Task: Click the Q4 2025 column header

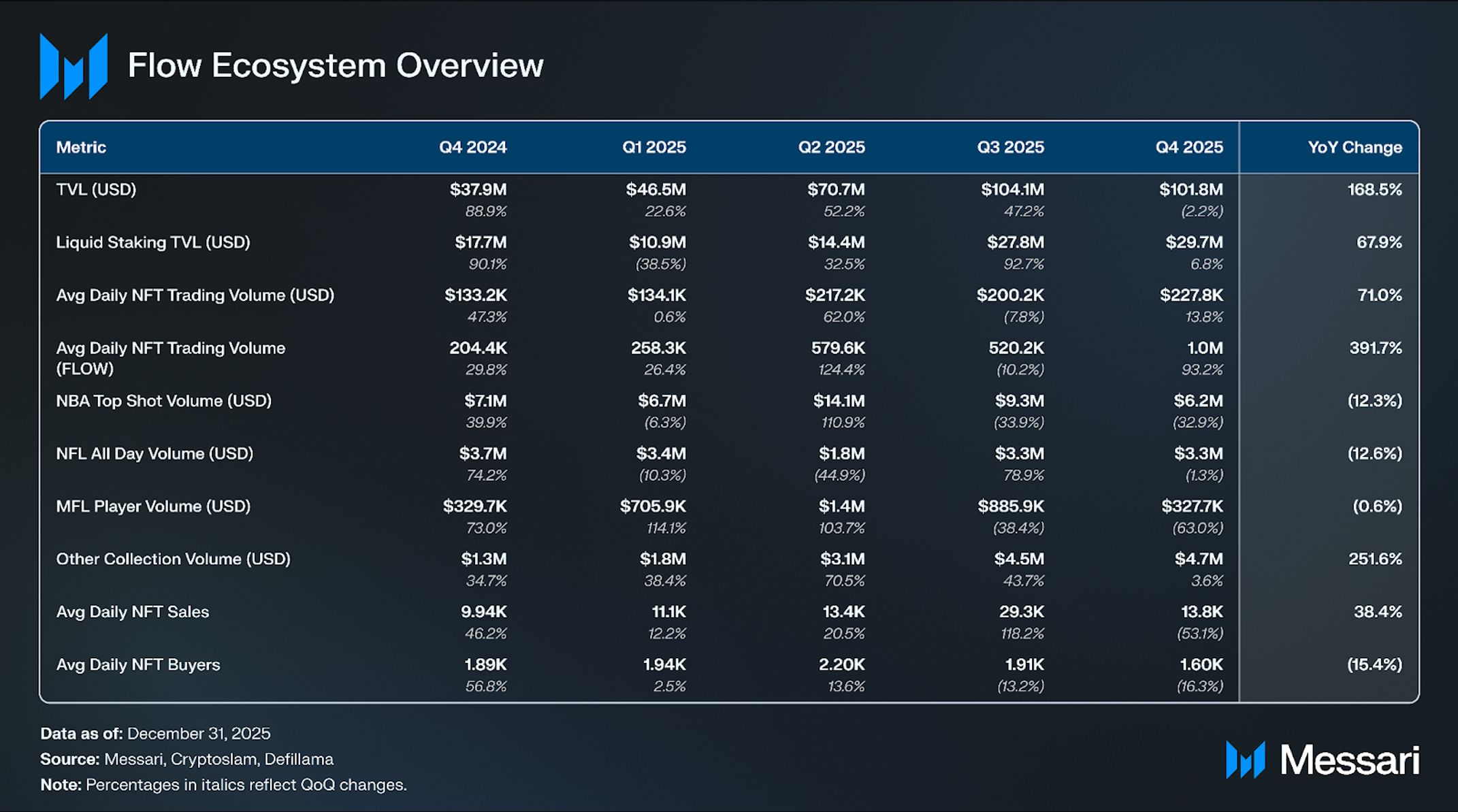Action: [1188, 147]
